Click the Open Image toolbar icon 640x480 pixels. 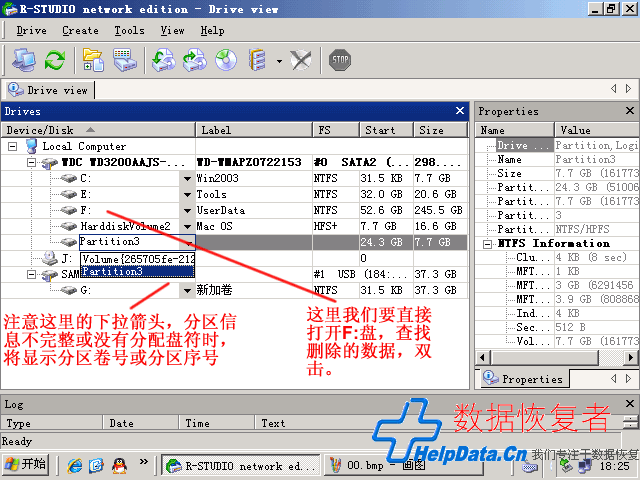pos(164,60)
